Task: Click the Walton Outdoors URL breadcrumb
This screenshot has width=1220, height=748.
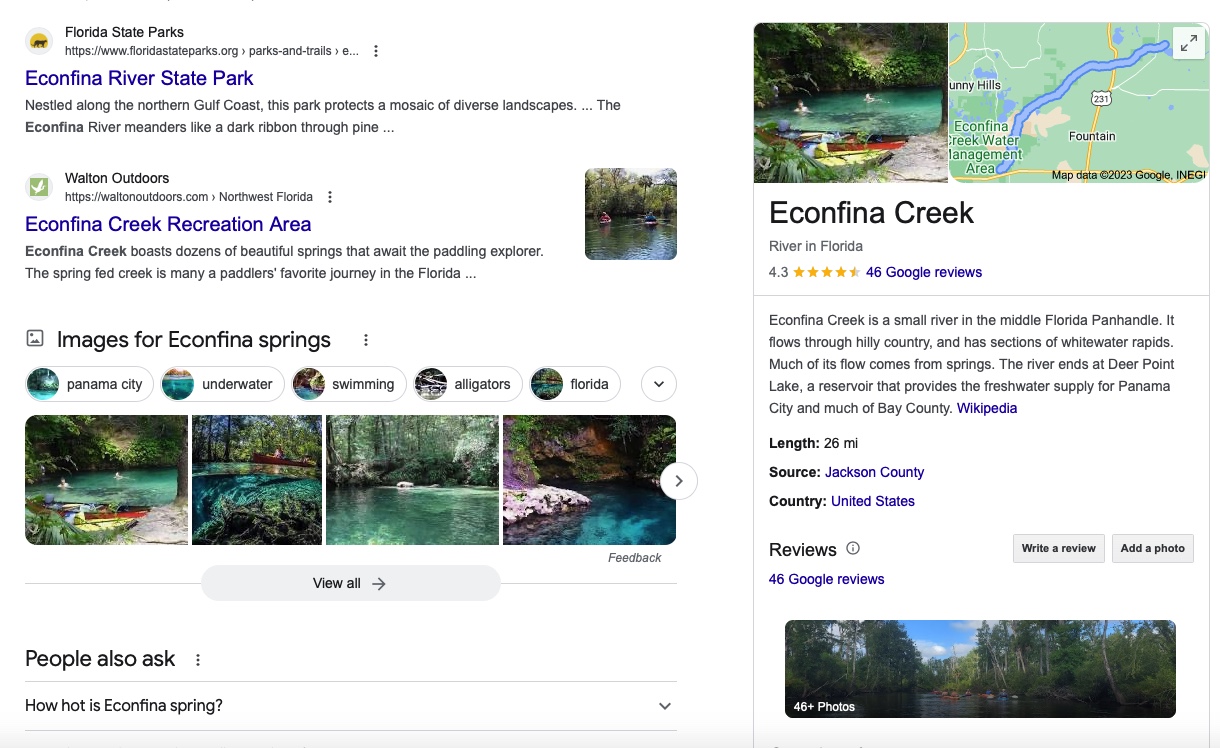Action: click(x=189, y=197)
